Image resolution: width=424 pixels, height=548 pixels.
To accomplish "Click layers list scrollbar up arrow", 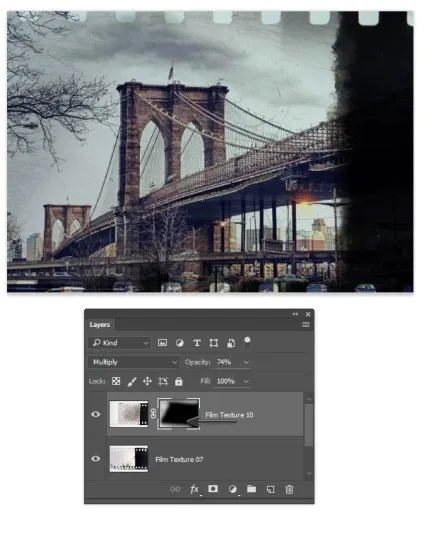I will 309,399.
